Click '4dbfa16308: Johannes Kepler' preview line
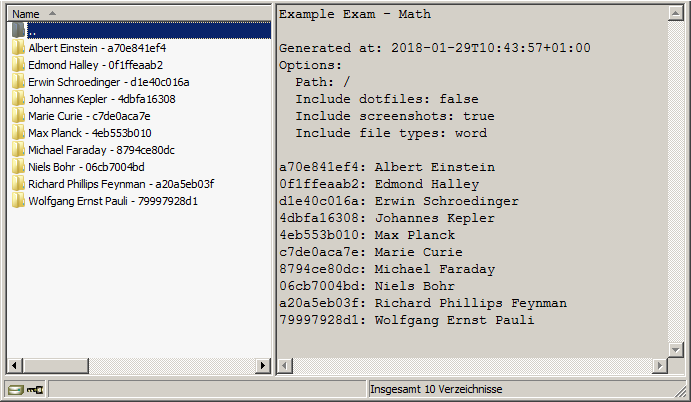The width and height of the screenshot is (691, 402). pos(387,218)
